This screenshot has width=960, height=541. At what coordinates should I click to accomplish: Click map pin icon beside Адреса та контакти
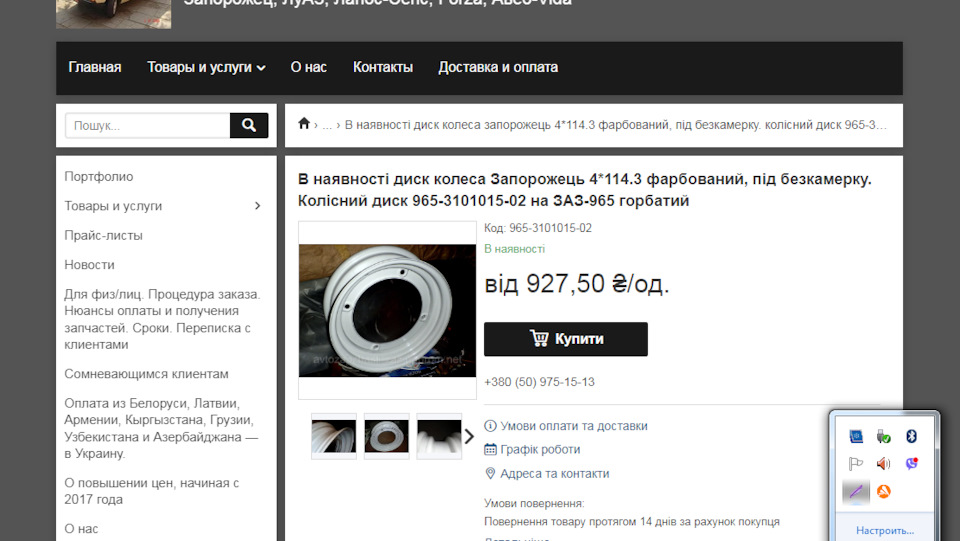click(490, 473)
